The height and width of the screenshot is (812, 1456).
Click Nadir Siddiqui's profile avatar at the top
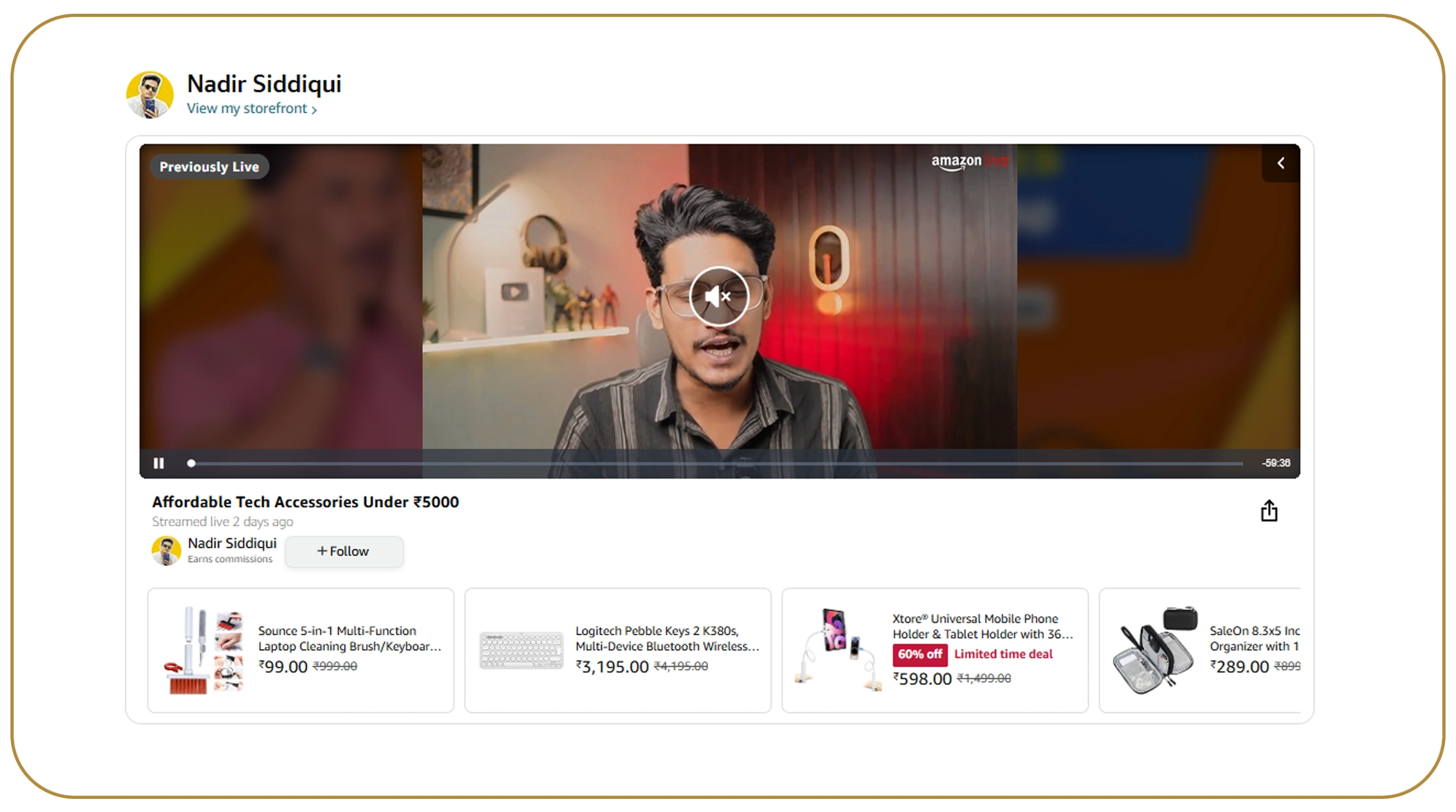tap(149, 94)
